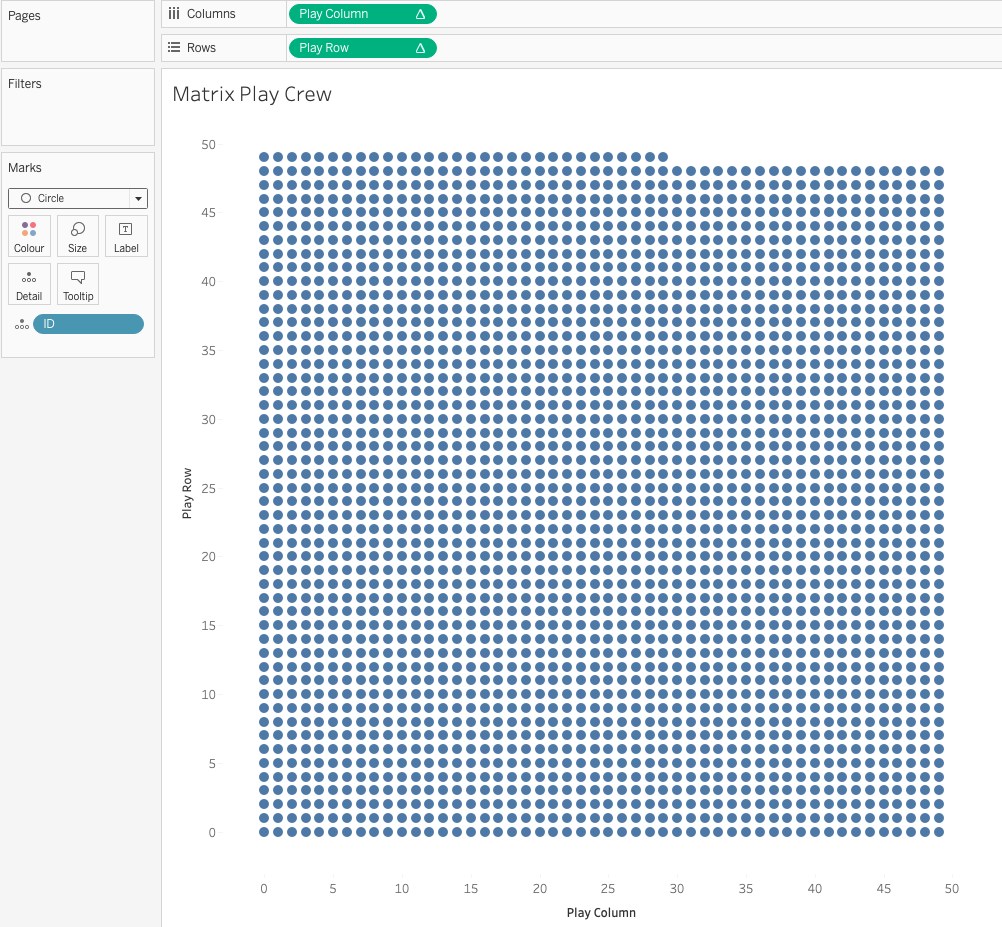Image resolution: width=1002 pixels, height=927 pixels.
Task: Click the delta icon on Play Column pill
Action: (420, 14)
